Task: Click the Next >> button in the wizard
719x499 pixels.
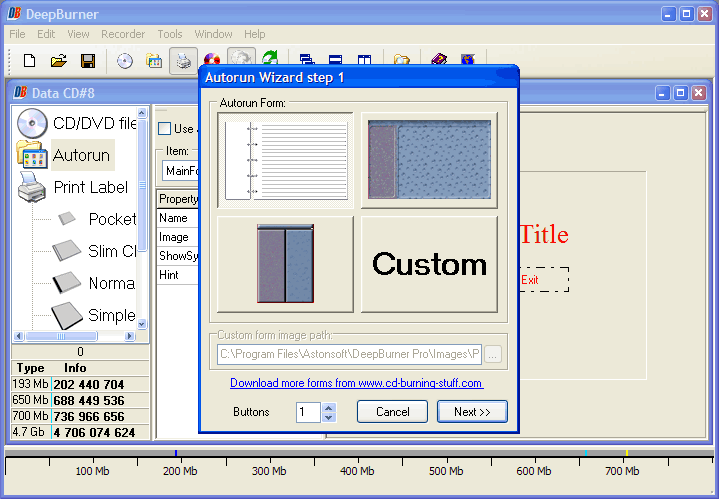Action: click(x=472, y=412)
